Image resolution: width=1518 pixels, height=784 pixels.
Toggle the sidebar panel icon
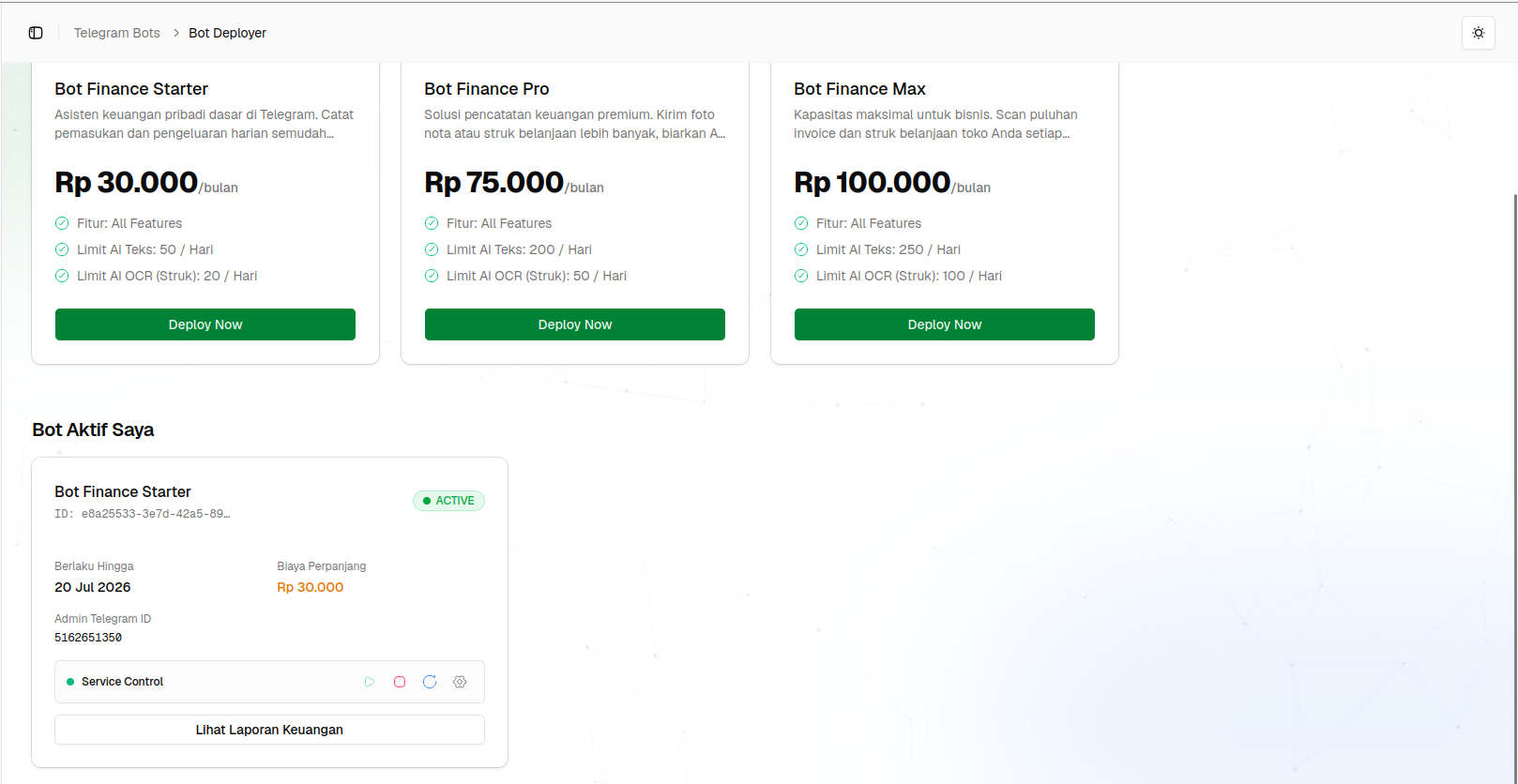click(36, 33)
